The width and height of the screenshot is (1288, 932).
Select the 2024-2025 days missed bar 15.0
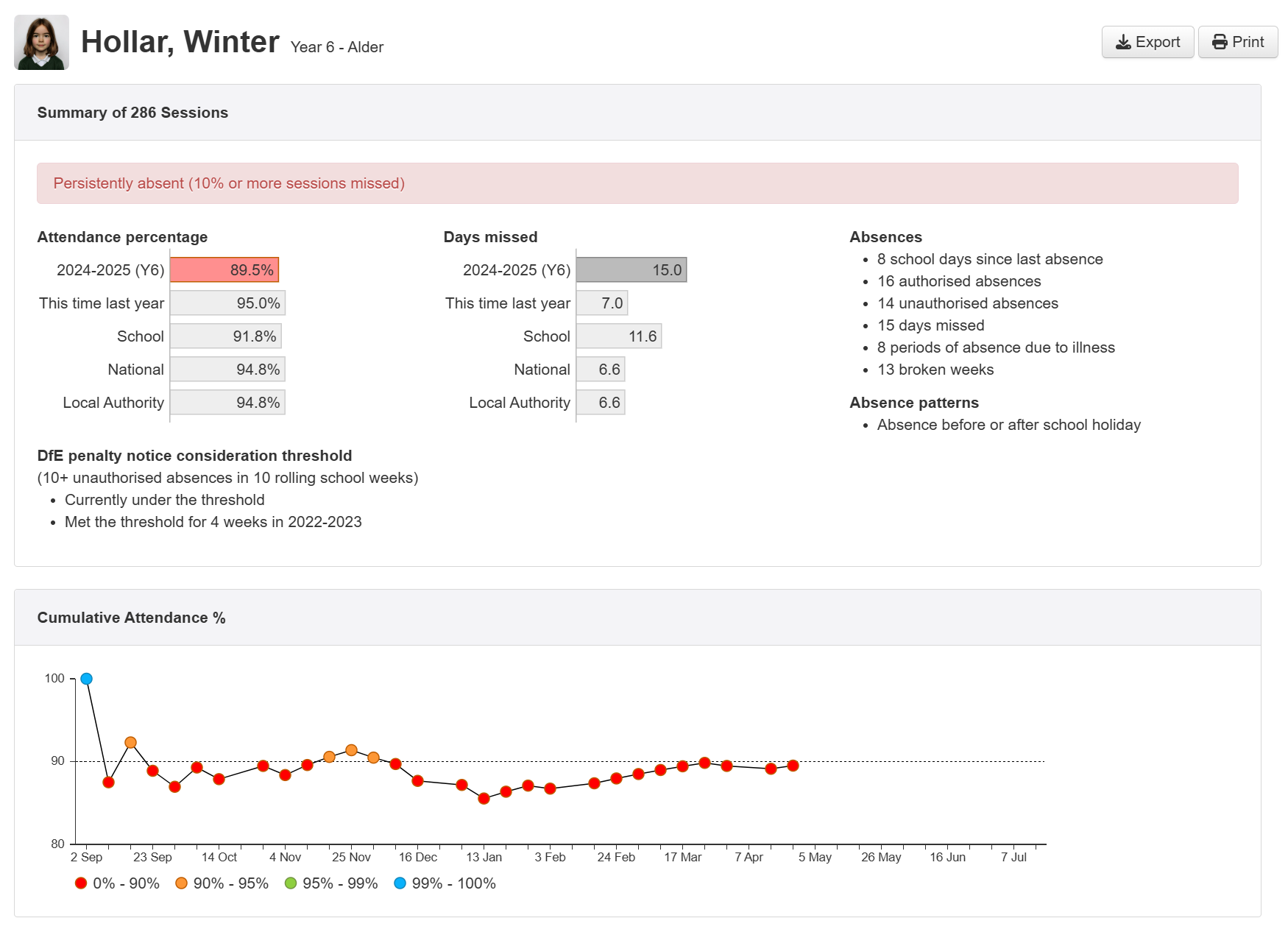point(631,270)
